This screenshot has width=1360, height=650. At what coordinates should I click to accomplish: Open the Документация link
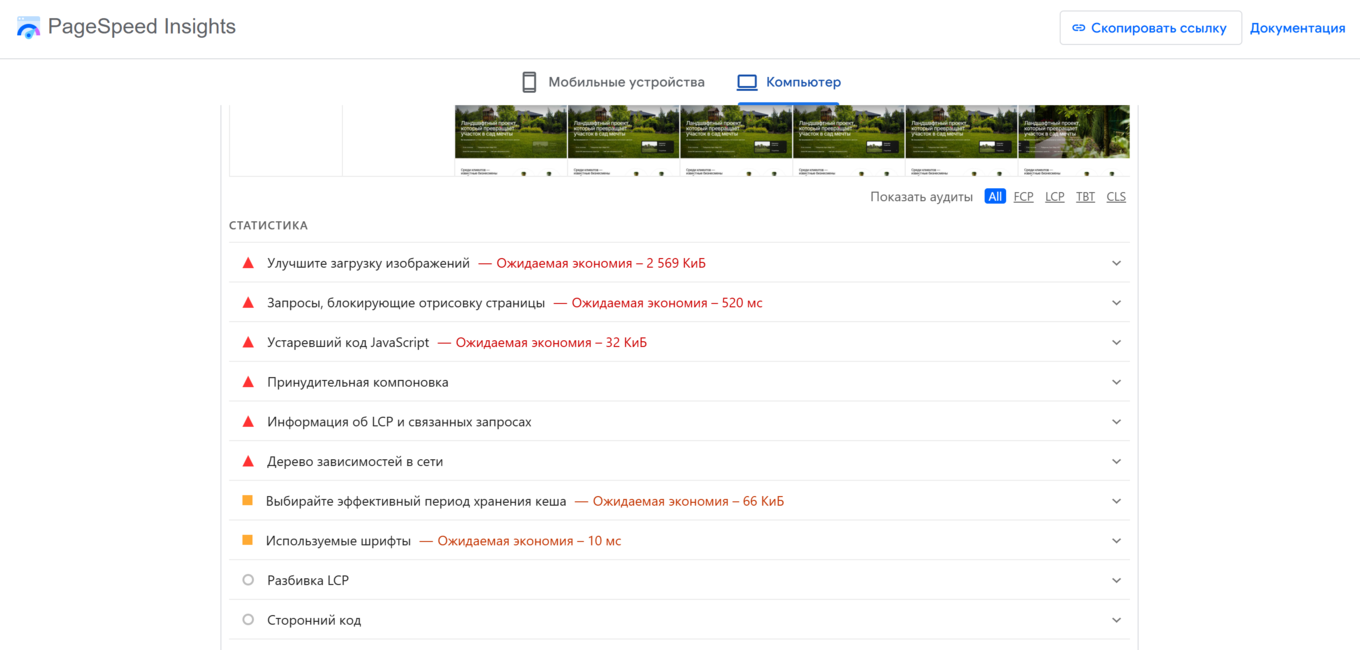click(x=1297, y=27)
